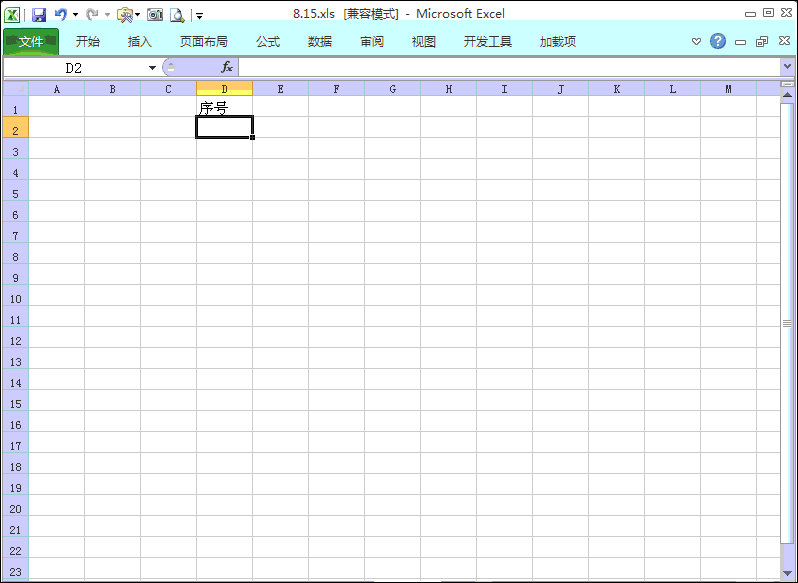Select column K header

tap(616, 89)
